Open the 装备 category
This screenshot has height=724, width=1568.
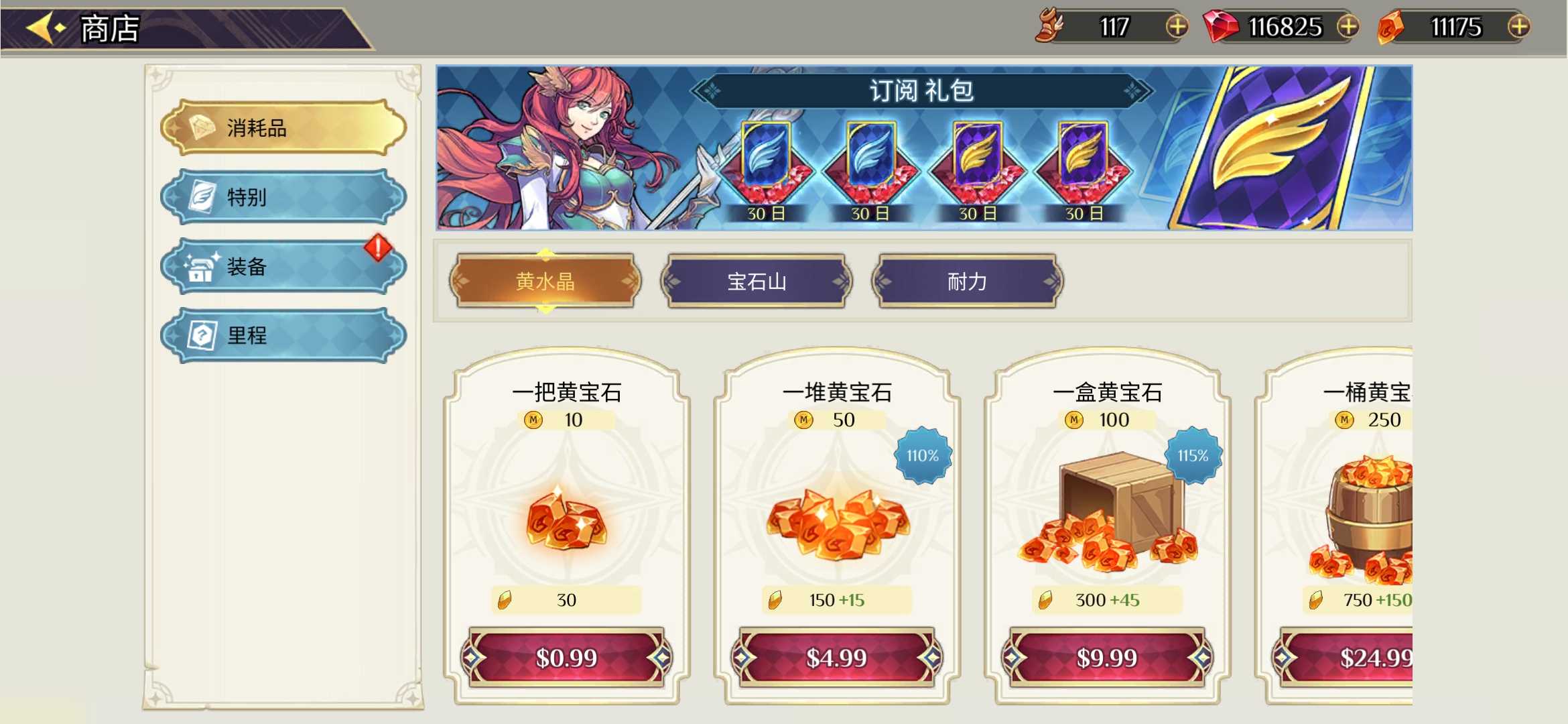coord(283,267)
